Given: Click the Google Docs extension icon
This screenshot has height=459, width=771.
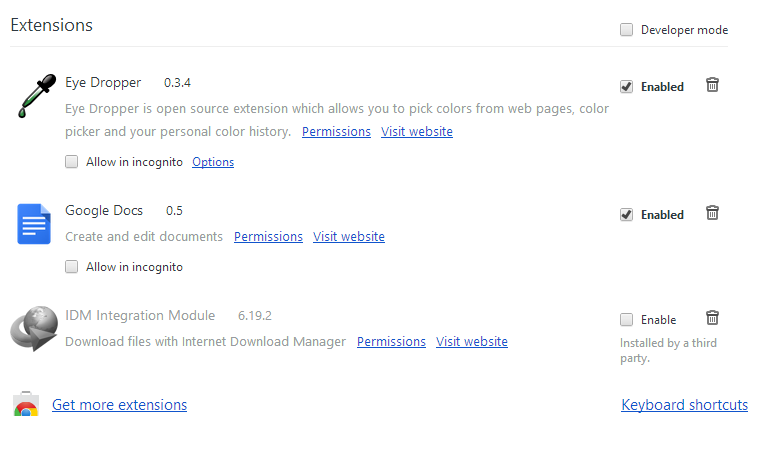Looking at the screenshot, I should coord(33,223).
